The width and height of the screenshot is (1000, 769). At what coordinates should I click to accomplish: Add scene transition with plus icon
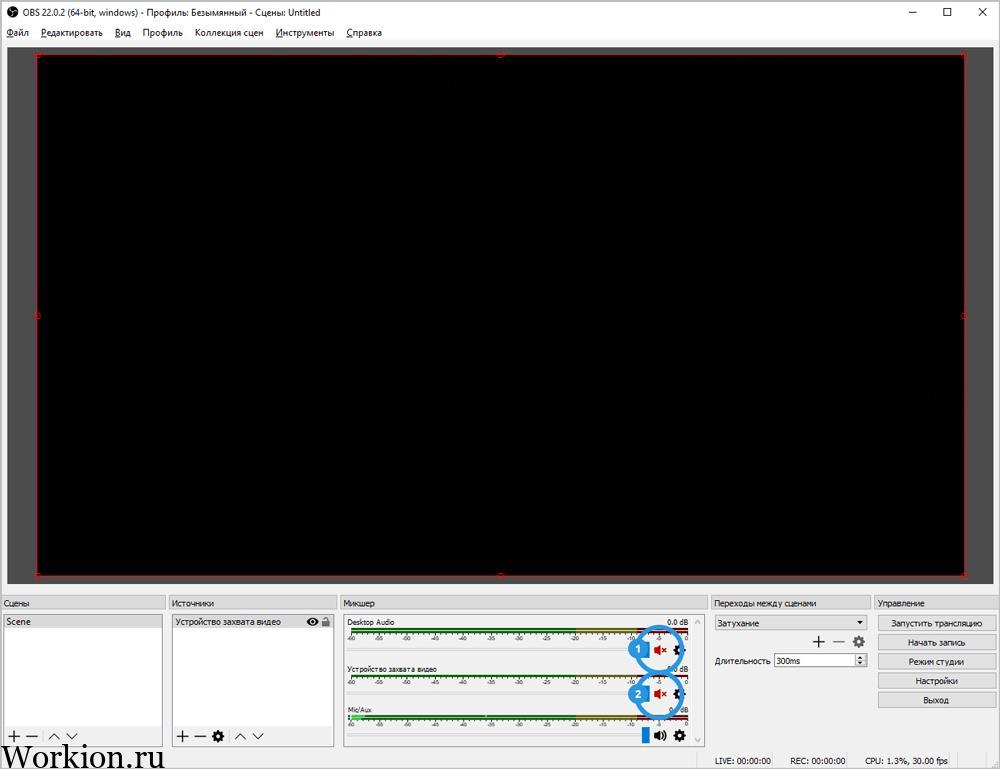point(819,642)
